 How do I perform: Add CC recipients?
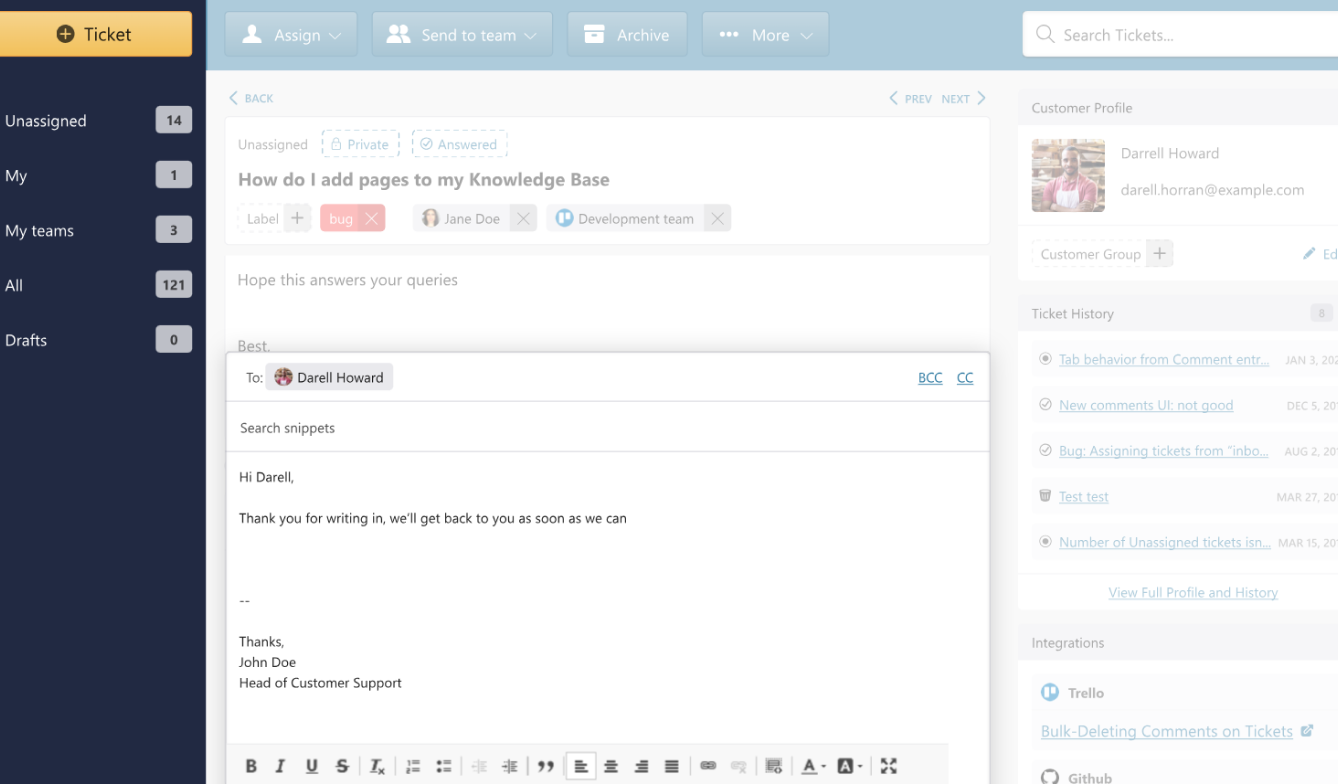point(965,377)
